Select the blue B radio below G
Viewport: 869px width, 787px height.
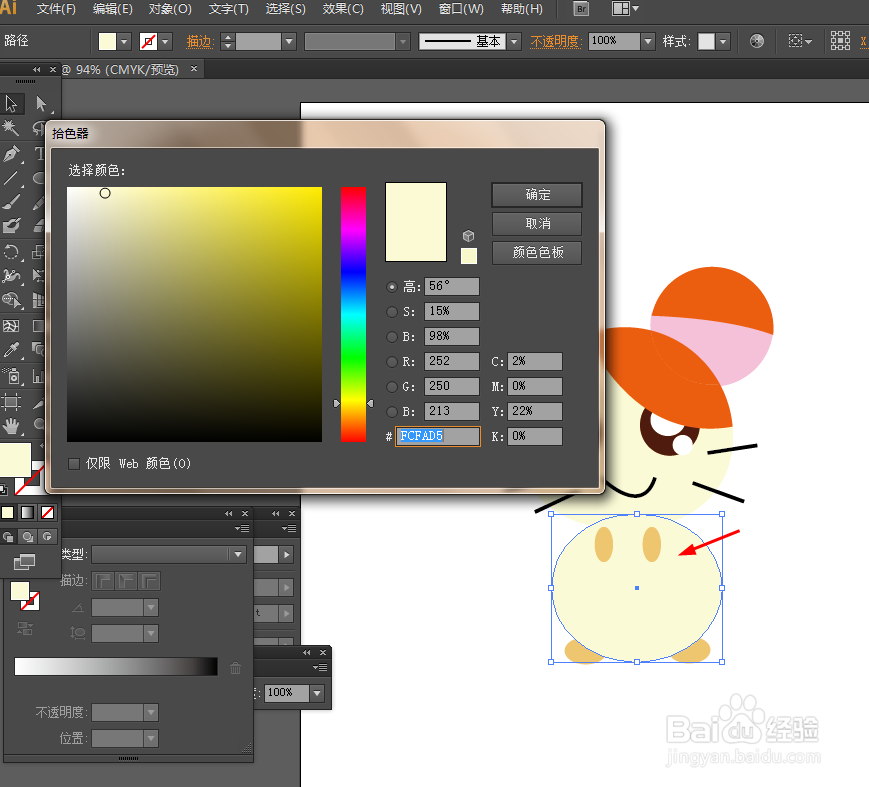[x=392, y=412]
